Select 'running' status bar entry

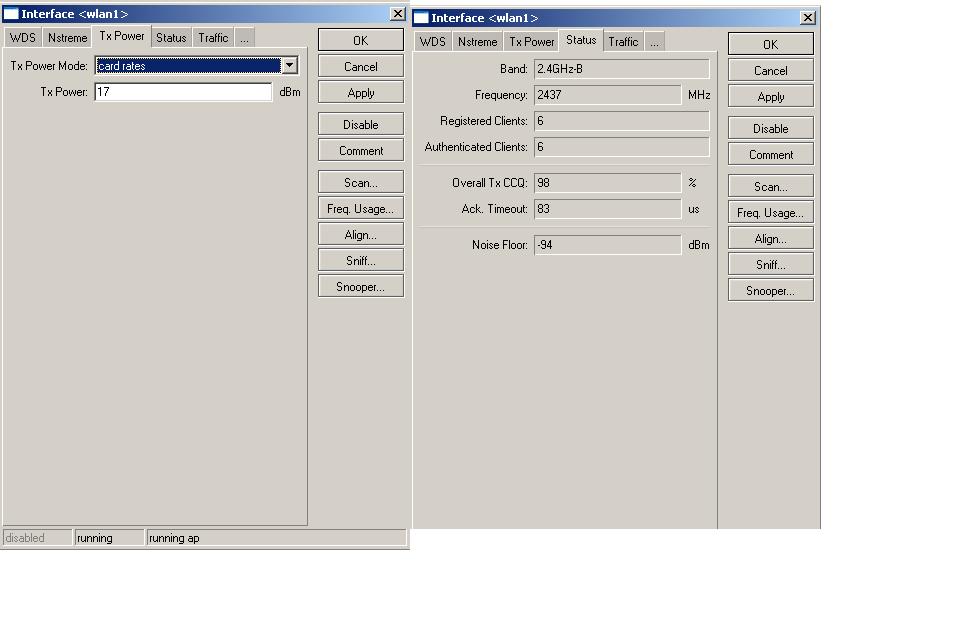[x=109, y=538]
